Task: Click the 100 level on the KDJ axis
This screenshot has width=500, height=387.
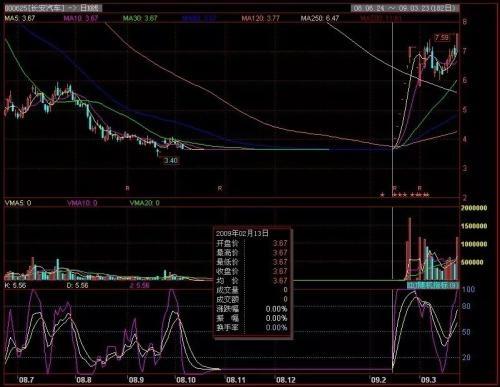Action: point(469,289)
